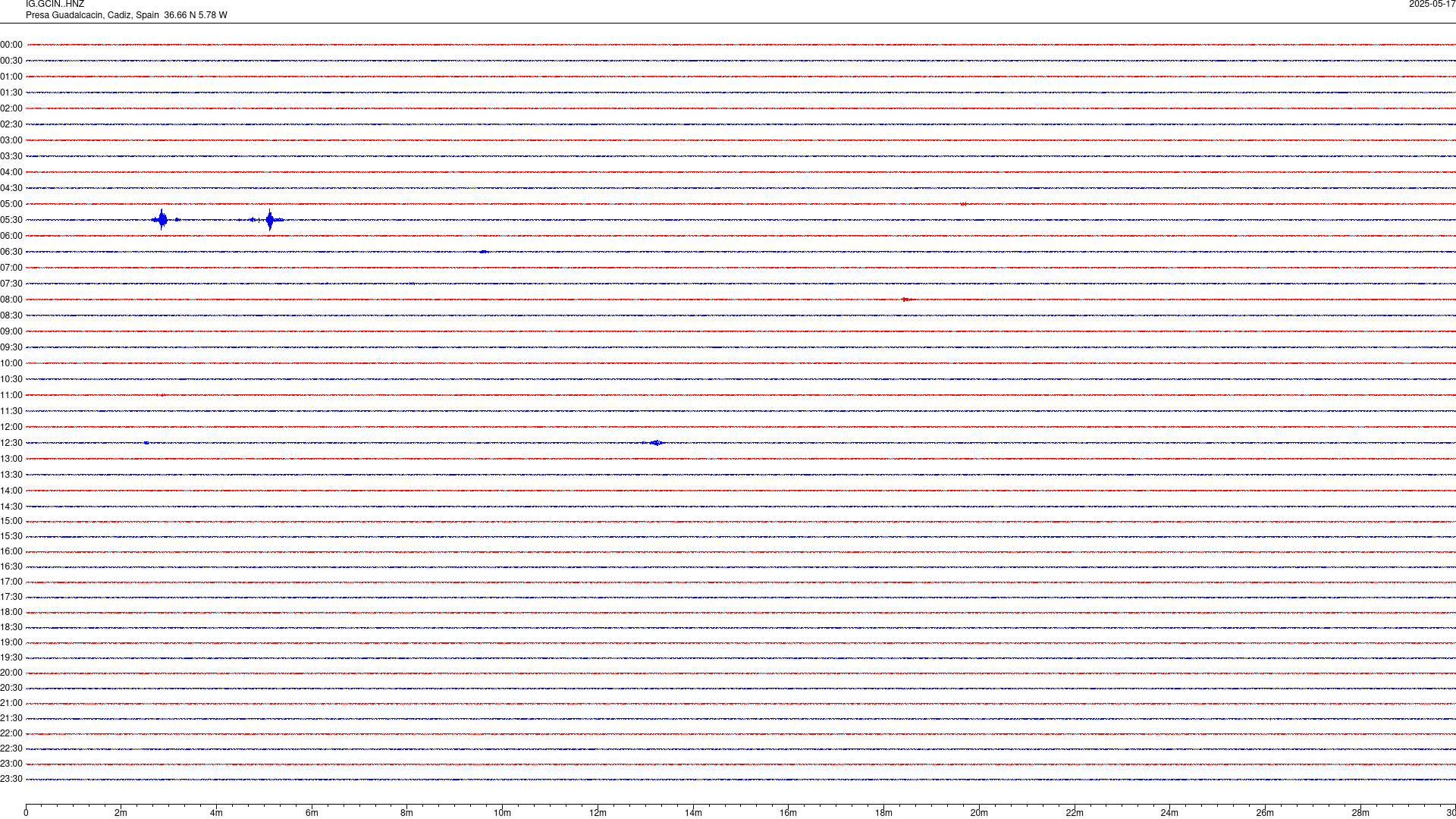The width and height of the screenshot is (1456, 819).
Task: Select the 01:00 time row label
Action: (x=11, y=77)
